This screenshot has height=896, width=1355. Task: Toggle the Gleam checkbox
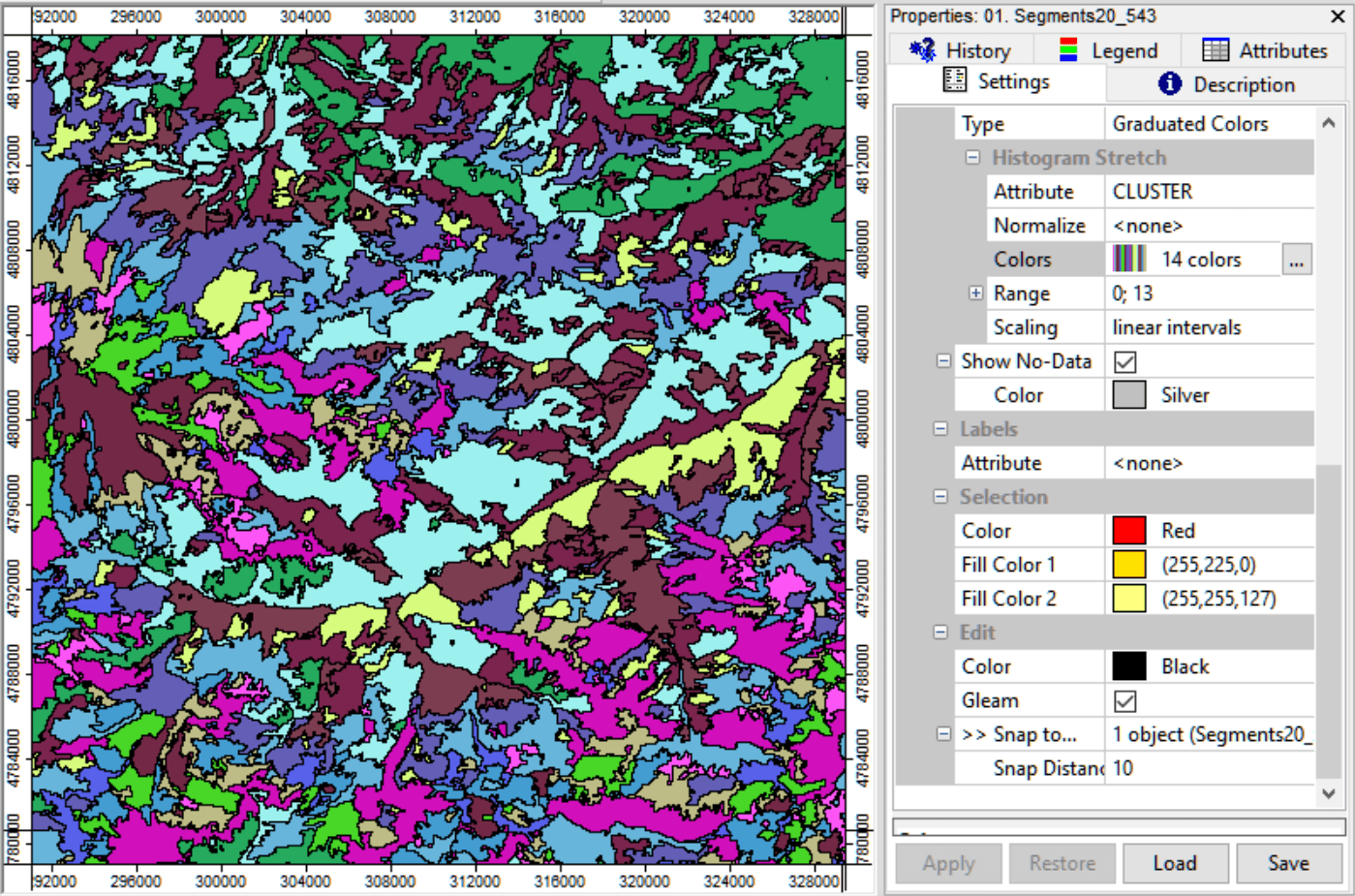1124,701
